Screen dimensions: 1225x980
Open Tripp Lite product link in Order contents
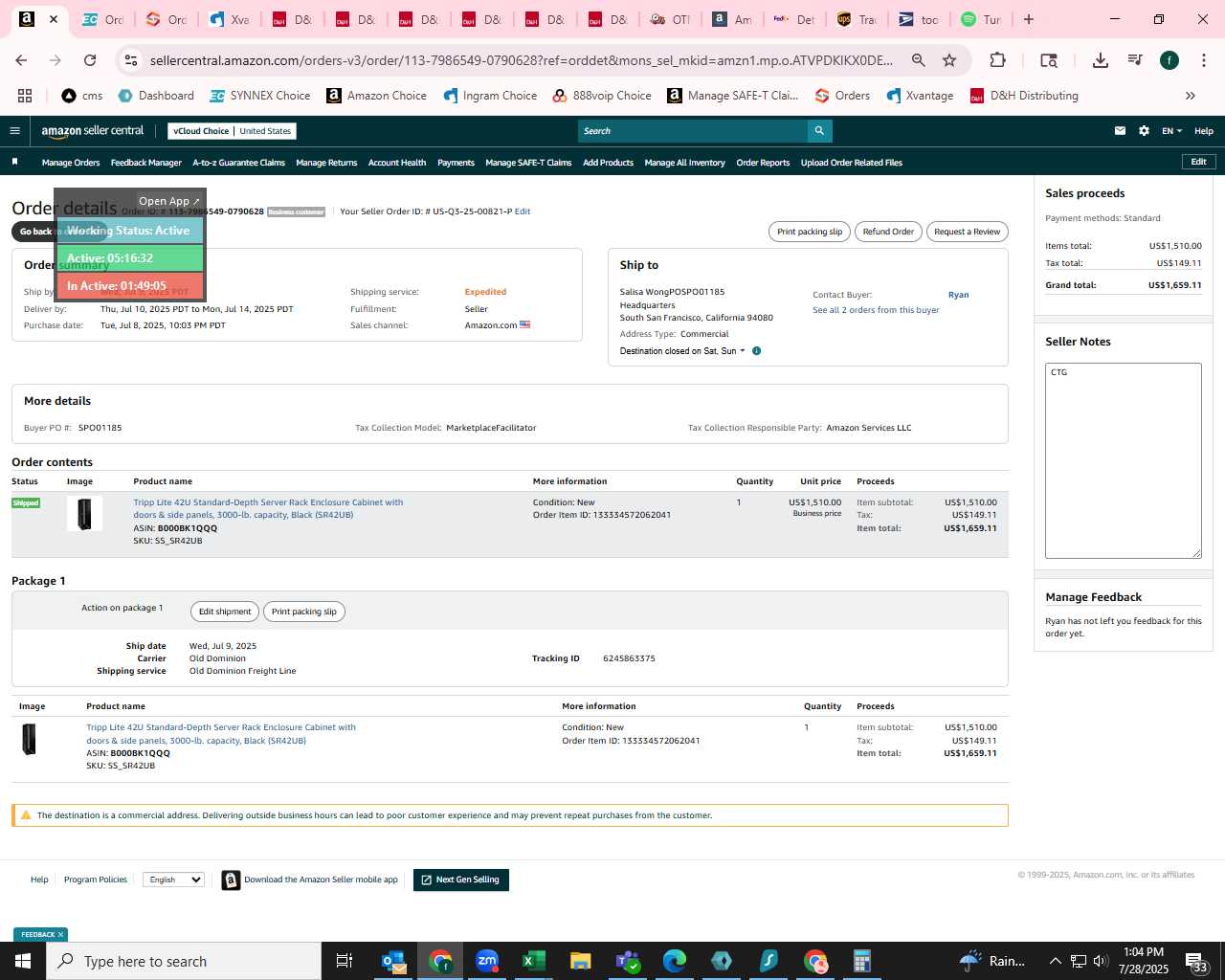point(268,508)
